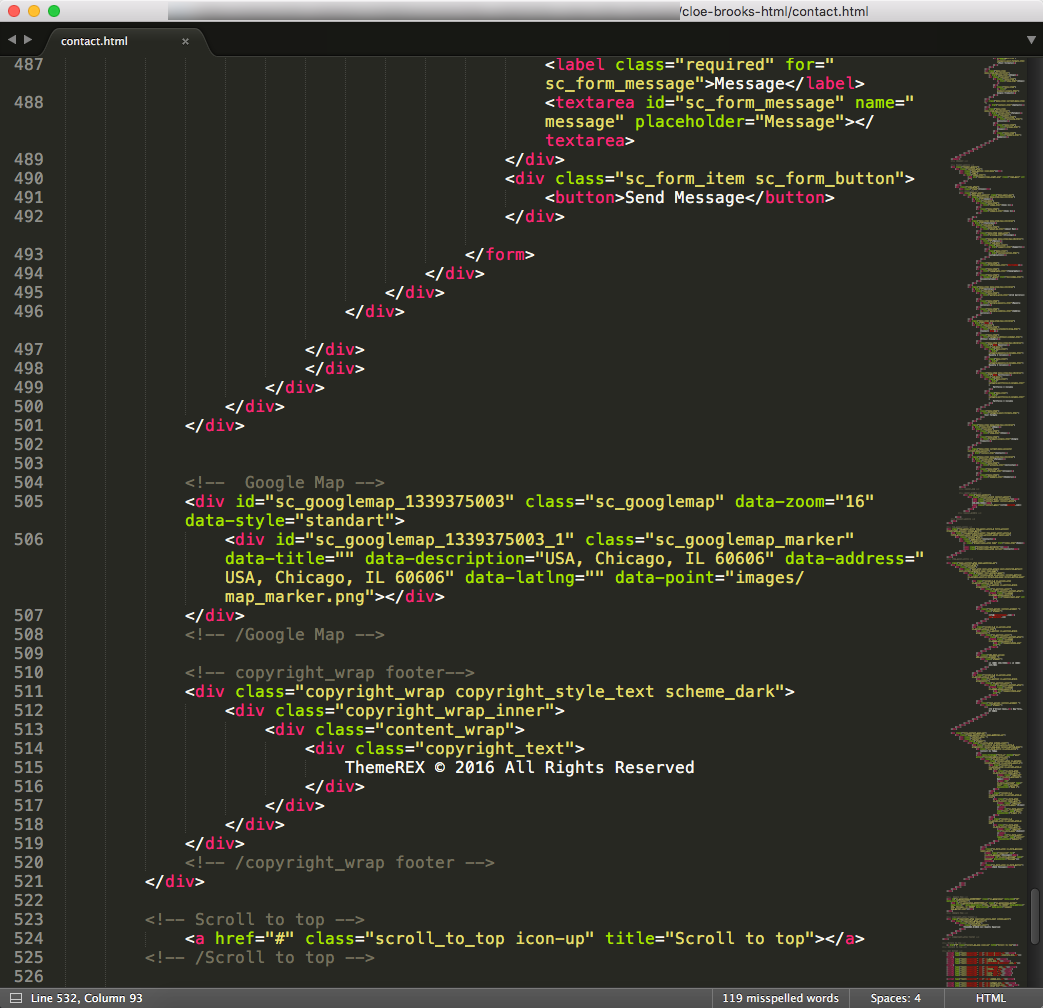Click the next tab right arrow
The width and height of the screenshot is (1043, 1008).
28,40
